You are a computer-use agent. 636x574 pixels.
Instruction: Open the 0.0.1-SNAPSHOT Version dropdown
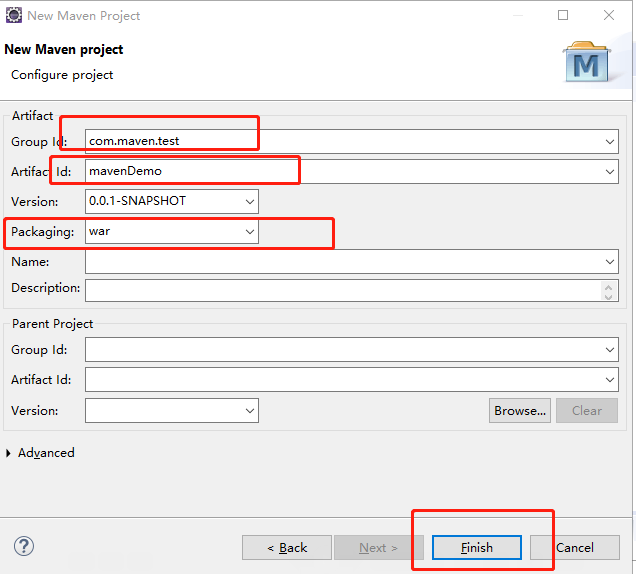250,201
